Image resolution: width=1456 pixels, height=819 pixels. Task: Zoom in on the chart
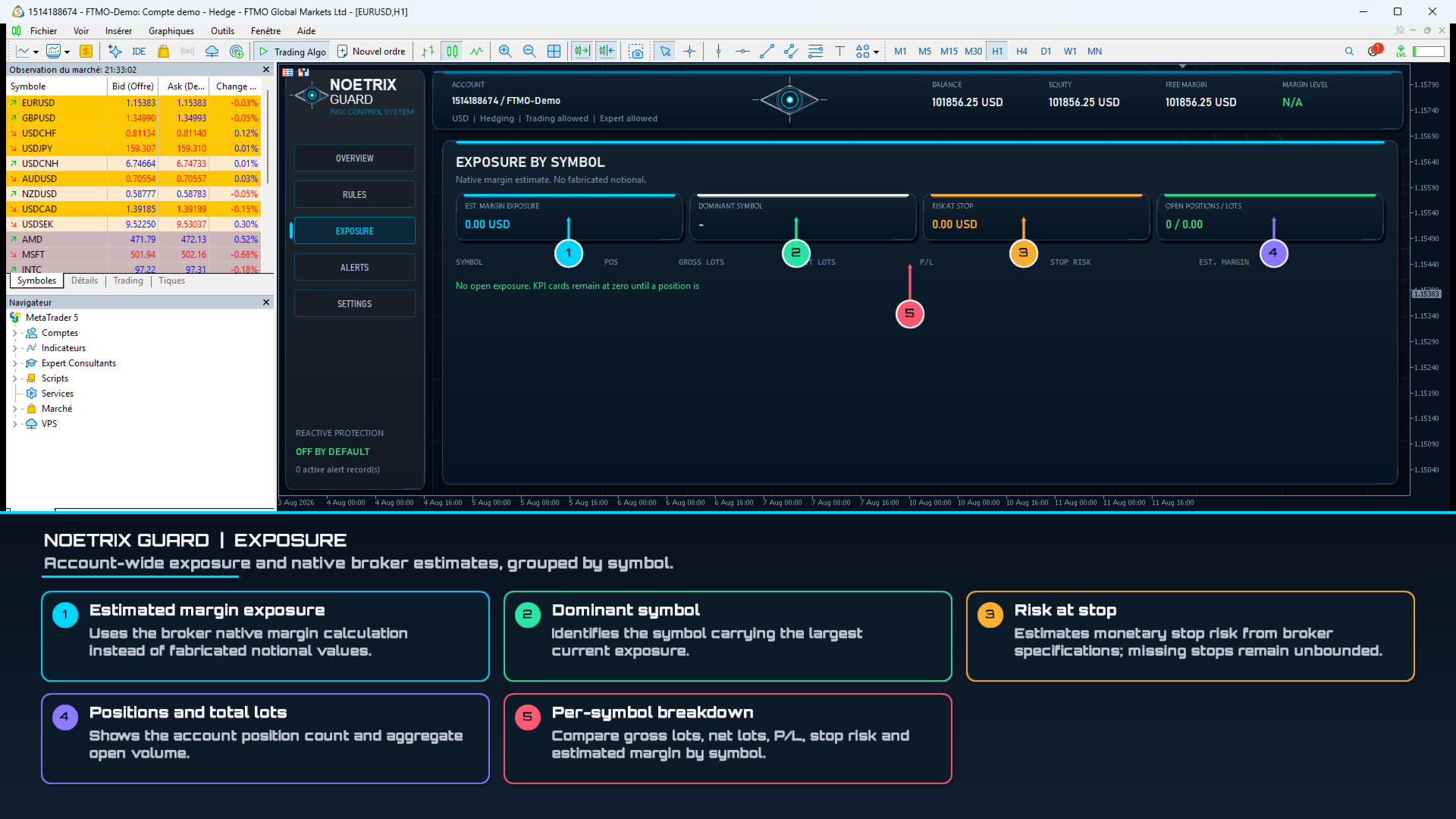(505, 52)
